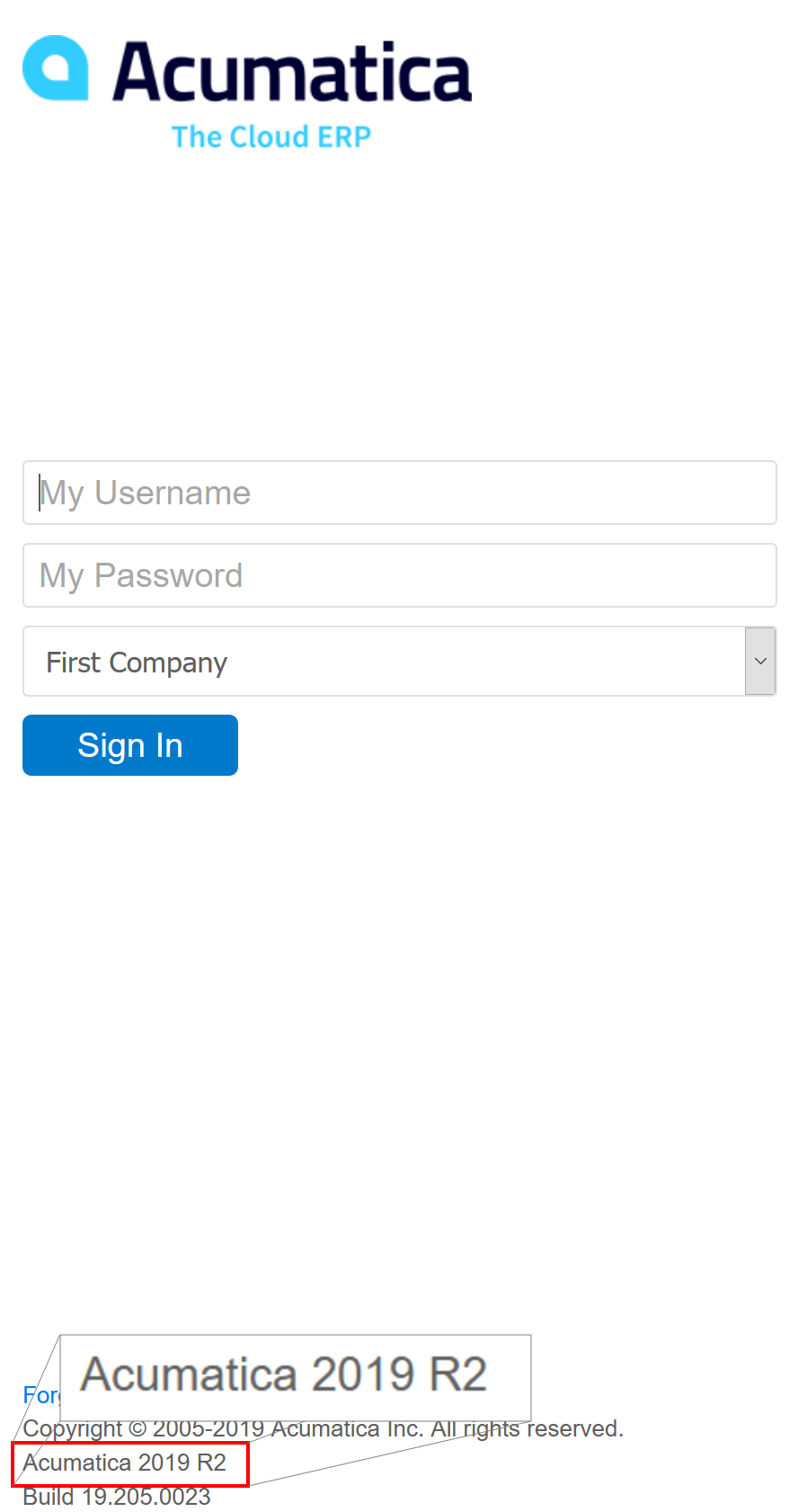
Task: Click the red-boxed Acumatica 2019 R2 version label
Action: tap(125, 1463)
